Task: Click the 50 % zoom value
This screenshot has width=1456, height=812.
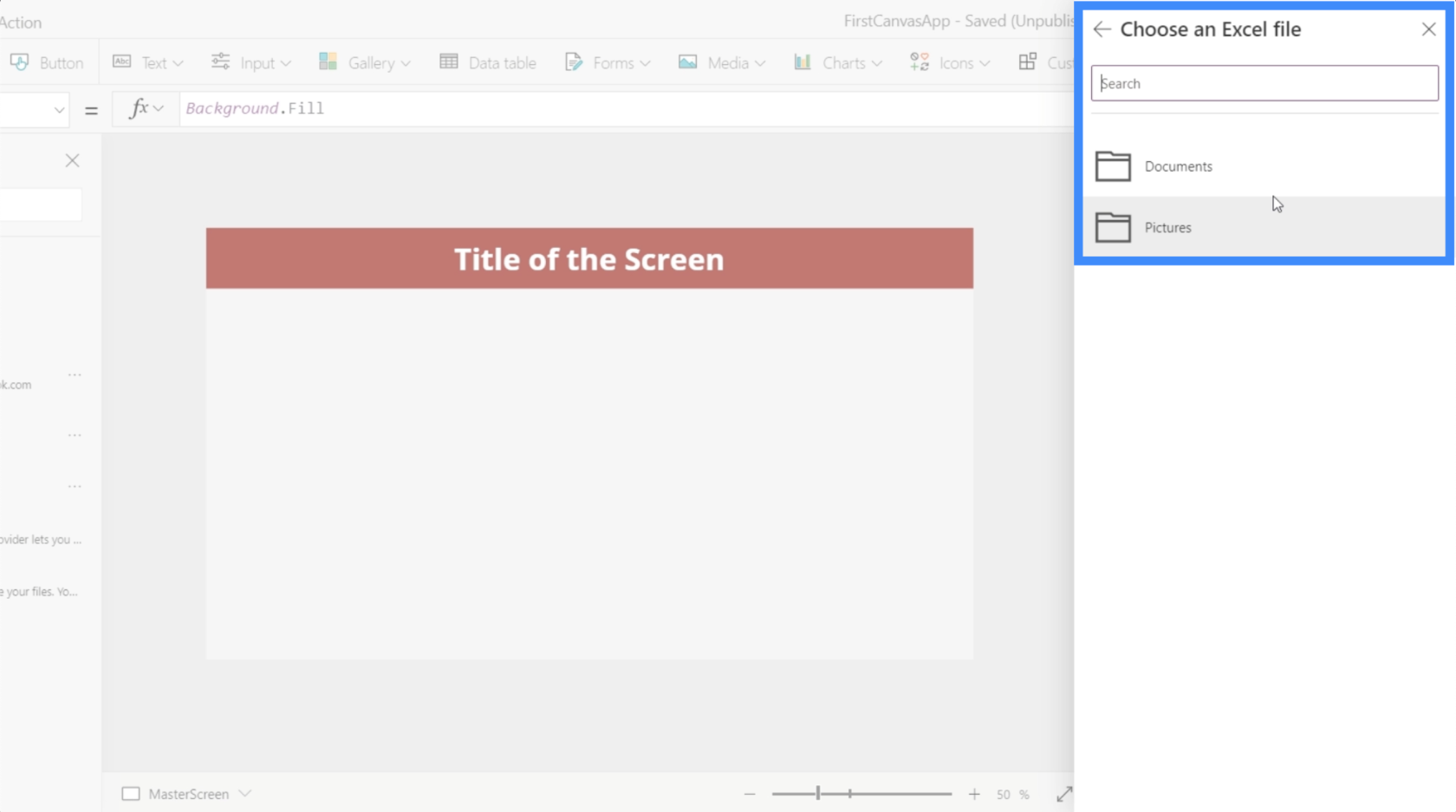Action: click(x=1012, y=795)
